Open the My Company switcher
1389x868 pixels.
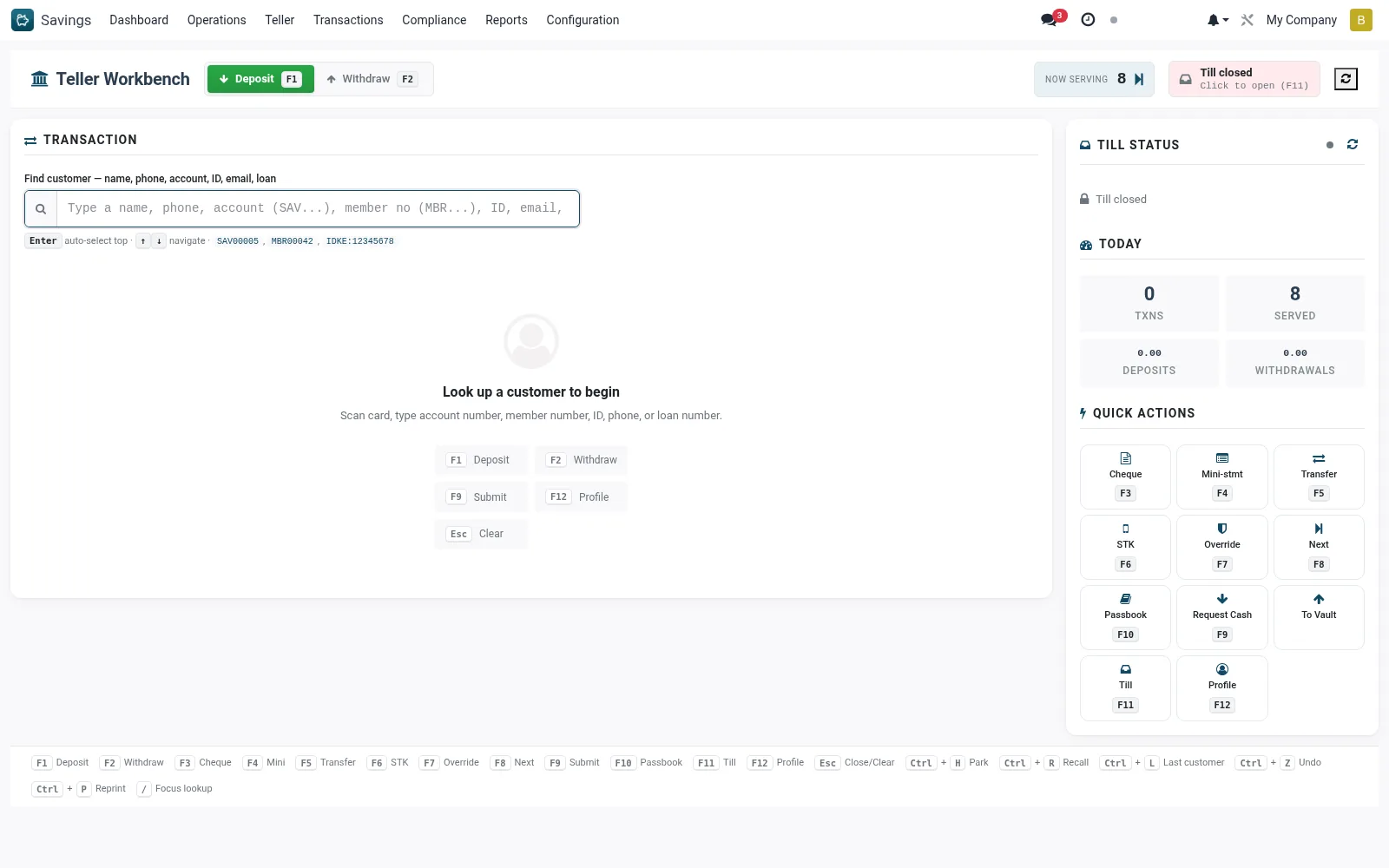1301,20
